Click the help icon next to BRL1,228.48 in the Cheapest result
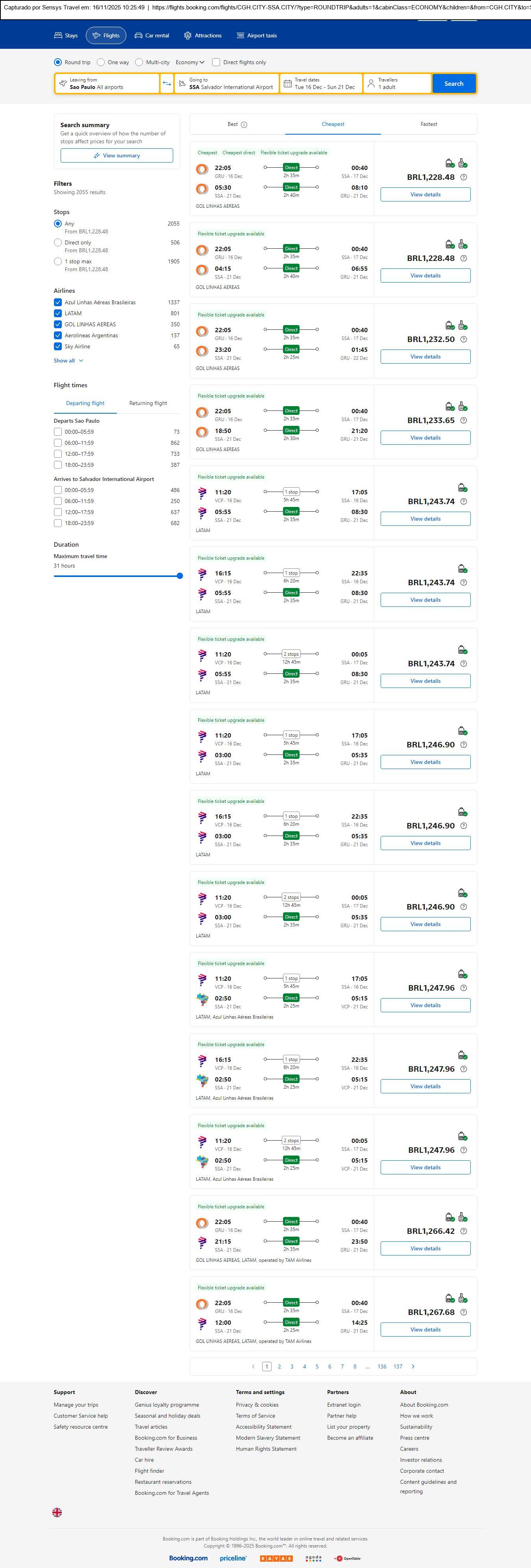Screen dimensions: 531x1568 point(463,177)
